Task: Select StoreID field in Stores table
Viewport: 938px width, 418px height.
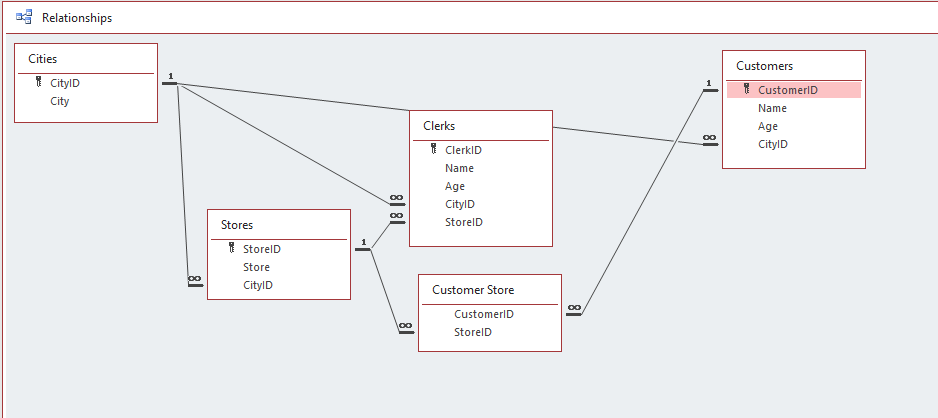Action: point(261,249)
